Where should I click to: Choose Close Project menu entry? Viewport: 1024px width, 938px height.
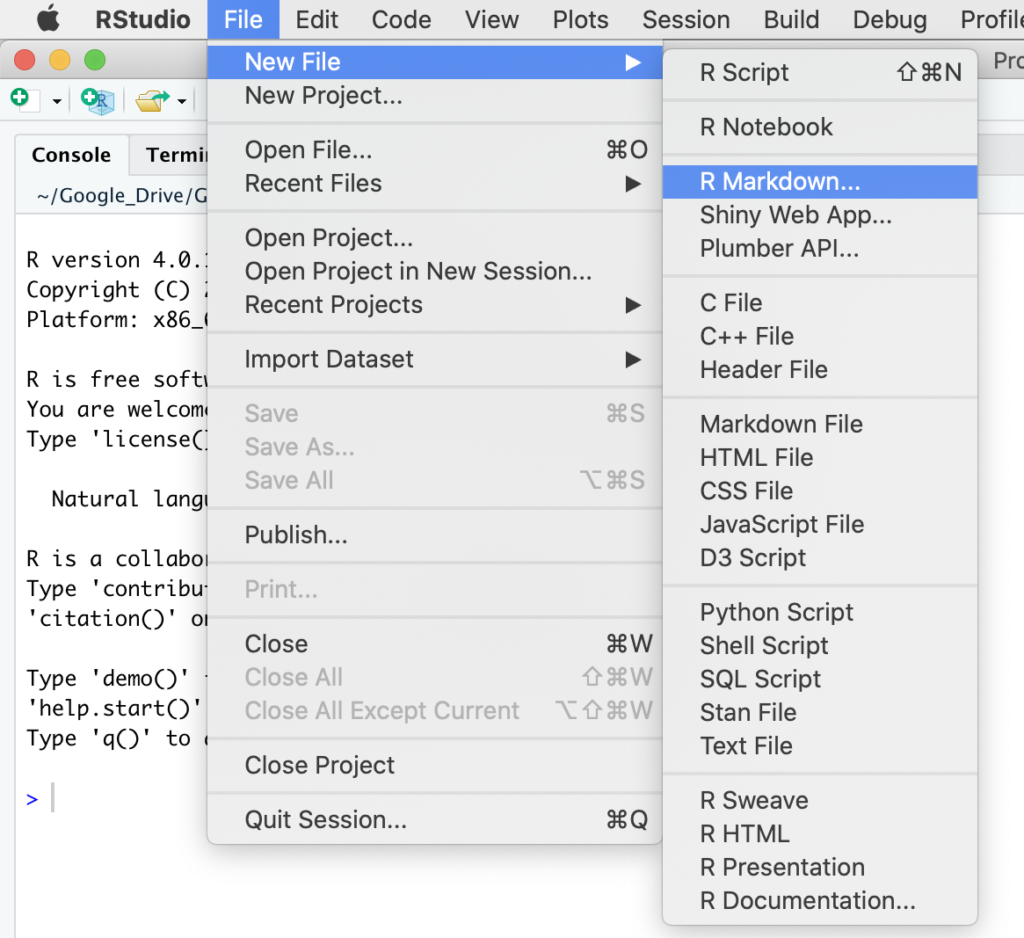click(x=435, y=765)
